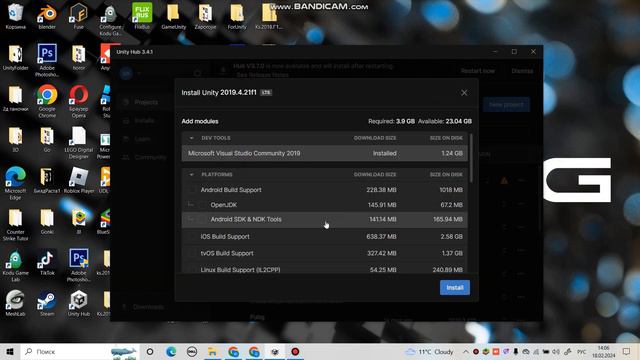Open the Fuse desktop shortcut
The height and width of the screenshot is (360, 640).
(78, 16)
